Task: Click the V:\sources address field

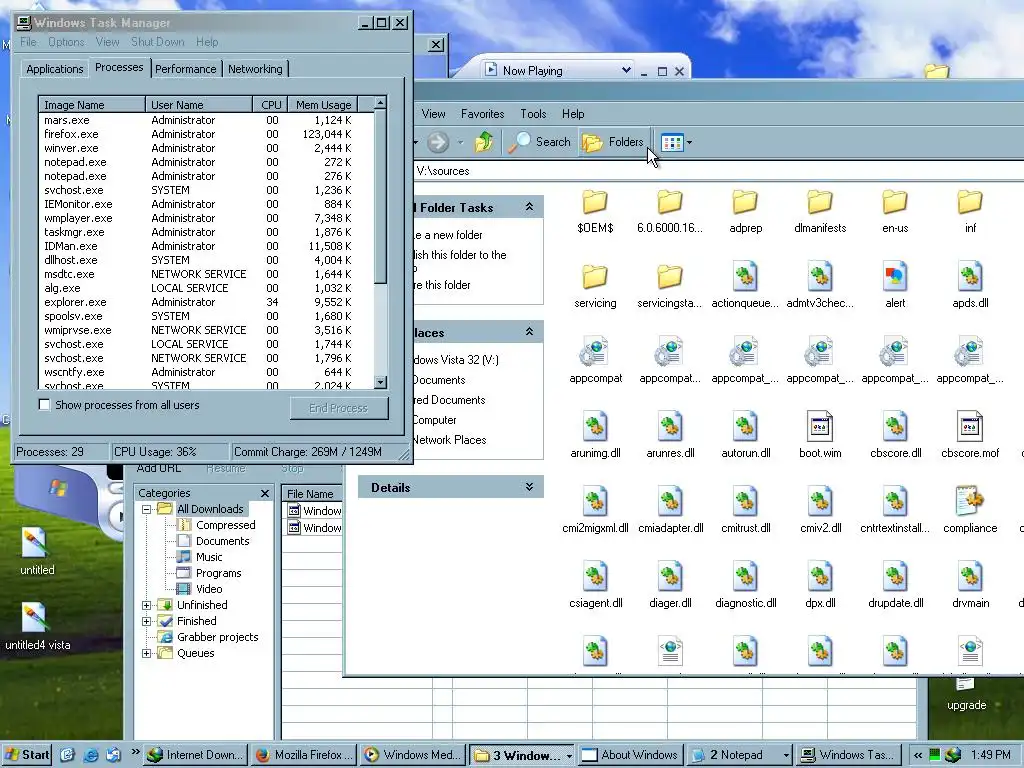Action: click(x=718, y=171)
